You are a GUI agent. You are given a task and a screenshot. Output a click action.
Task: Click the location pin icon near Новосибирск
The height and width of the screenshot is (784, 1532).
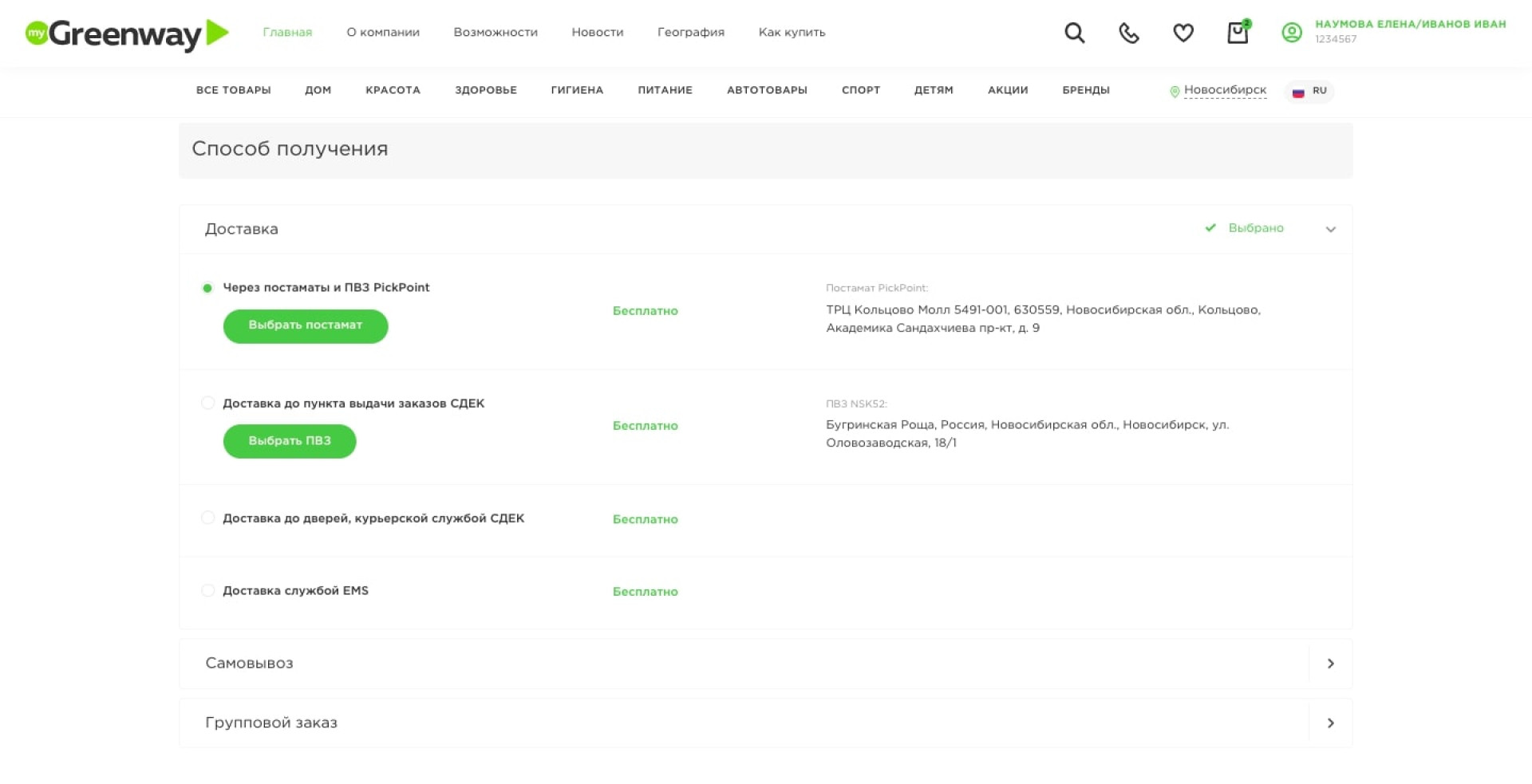pos(1174,92)
